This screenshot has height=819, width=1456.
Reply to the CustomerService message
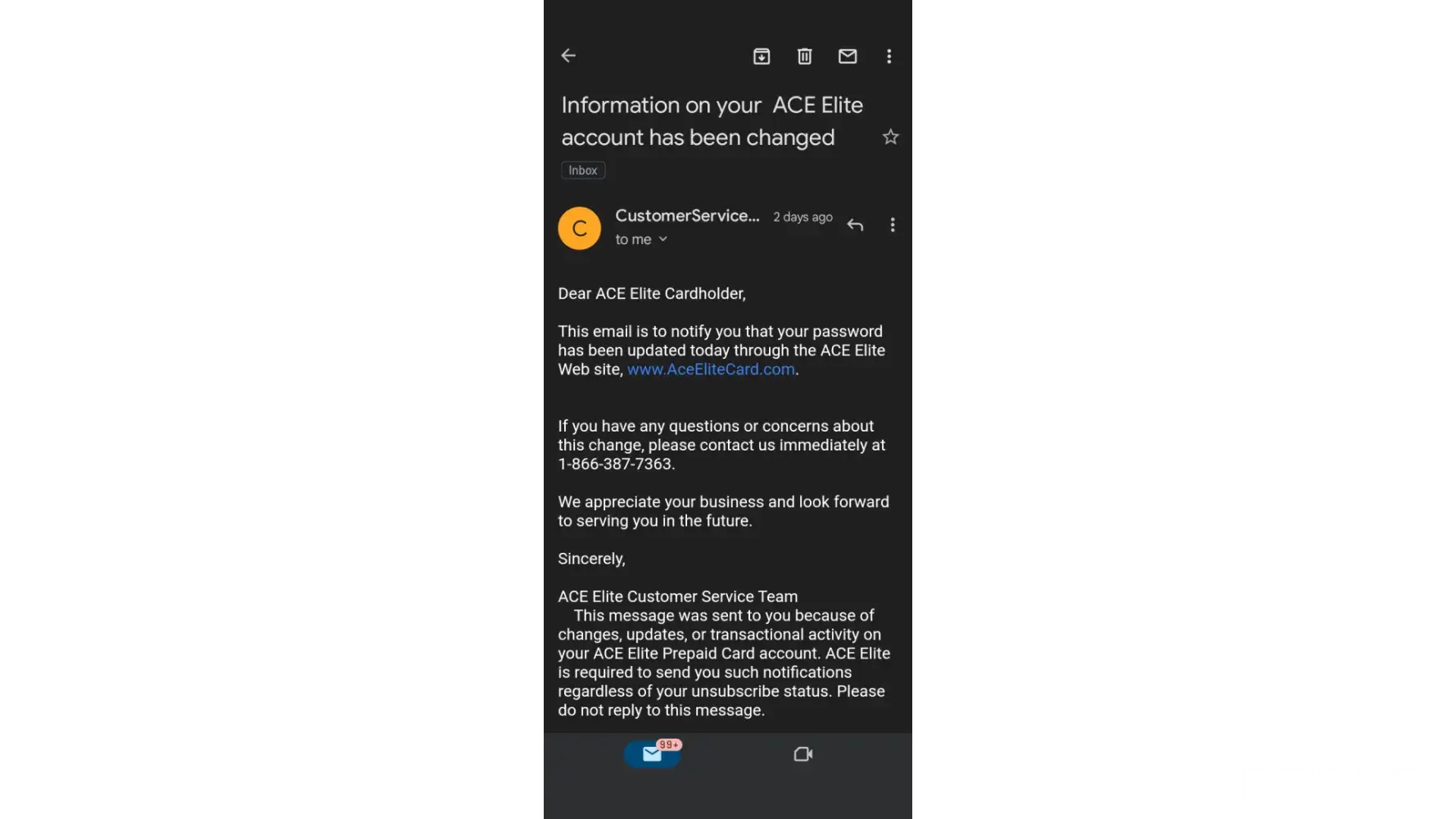(855, 224)
